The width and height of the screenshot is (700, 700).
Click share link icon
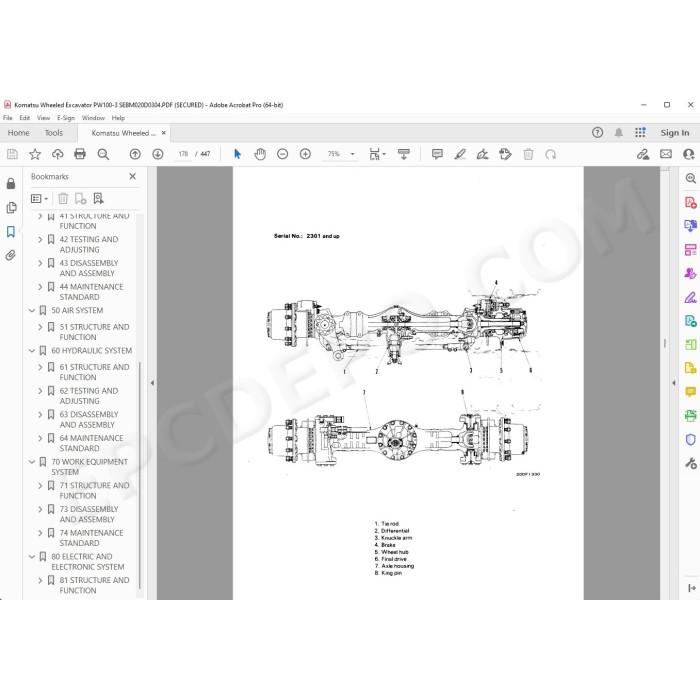pyautogui.click(x=643, y=154)
